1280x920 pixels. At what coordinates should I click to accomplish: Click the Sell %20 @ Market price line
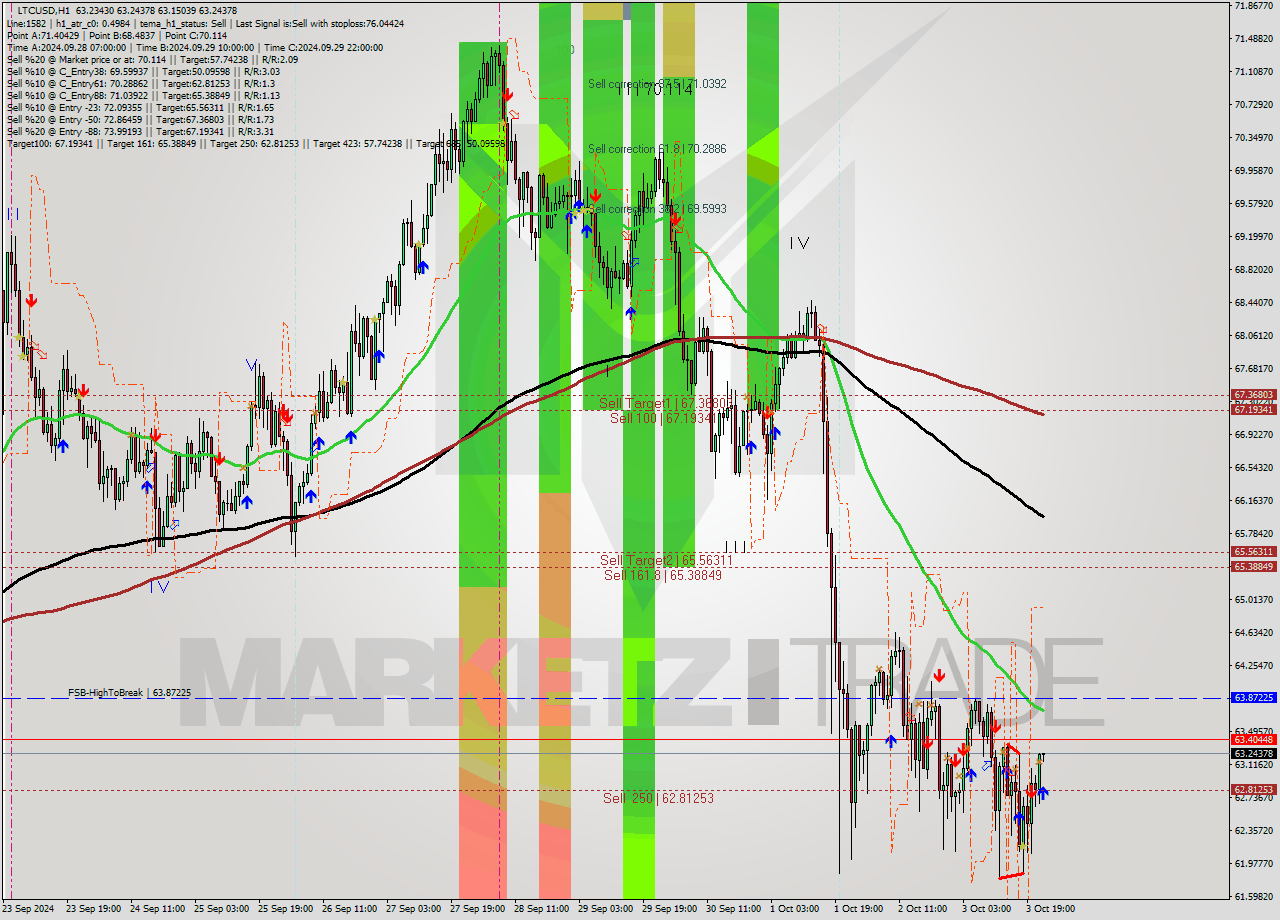coord(152,59)
